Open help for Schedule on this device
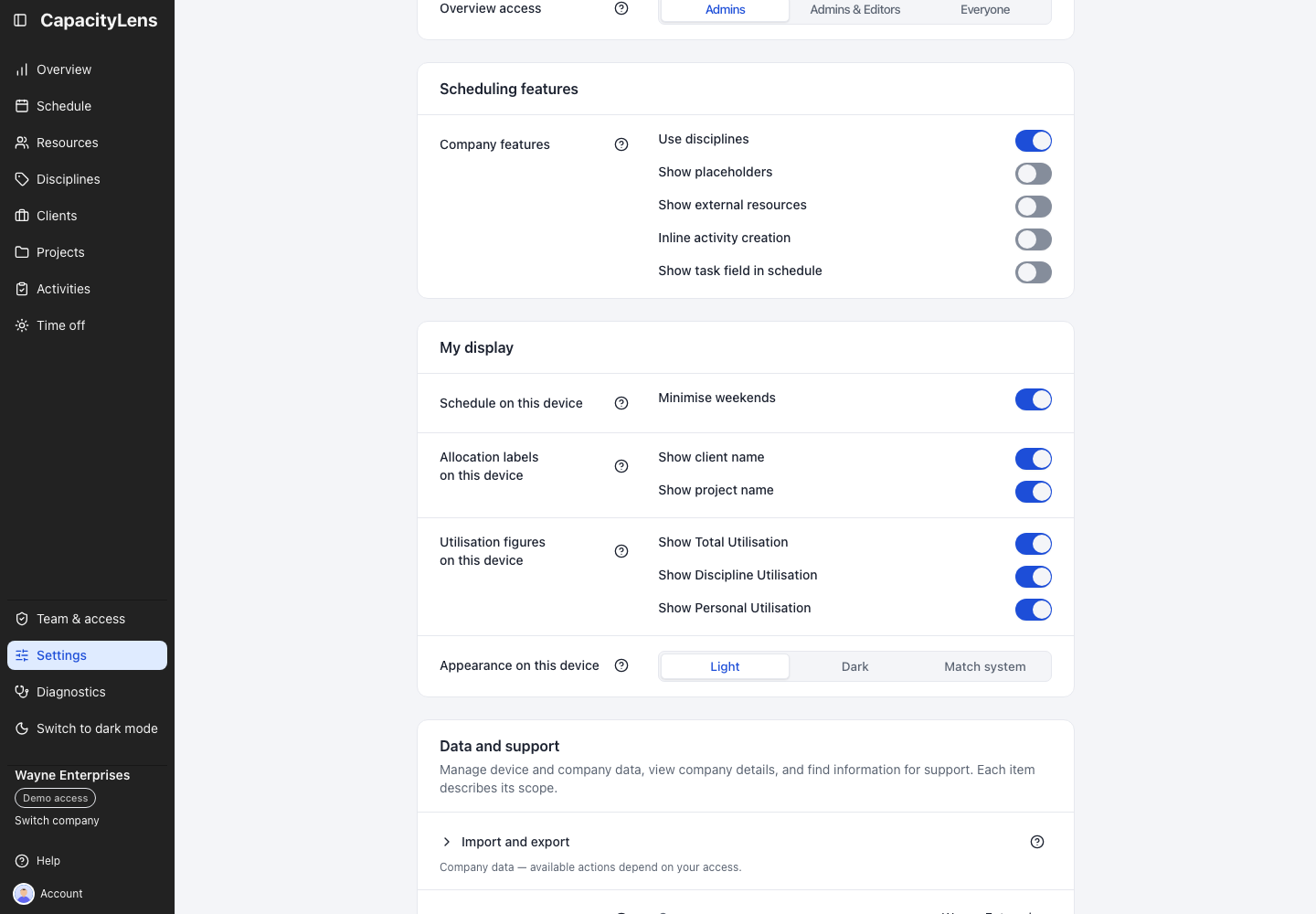 (x=621, y=403)
